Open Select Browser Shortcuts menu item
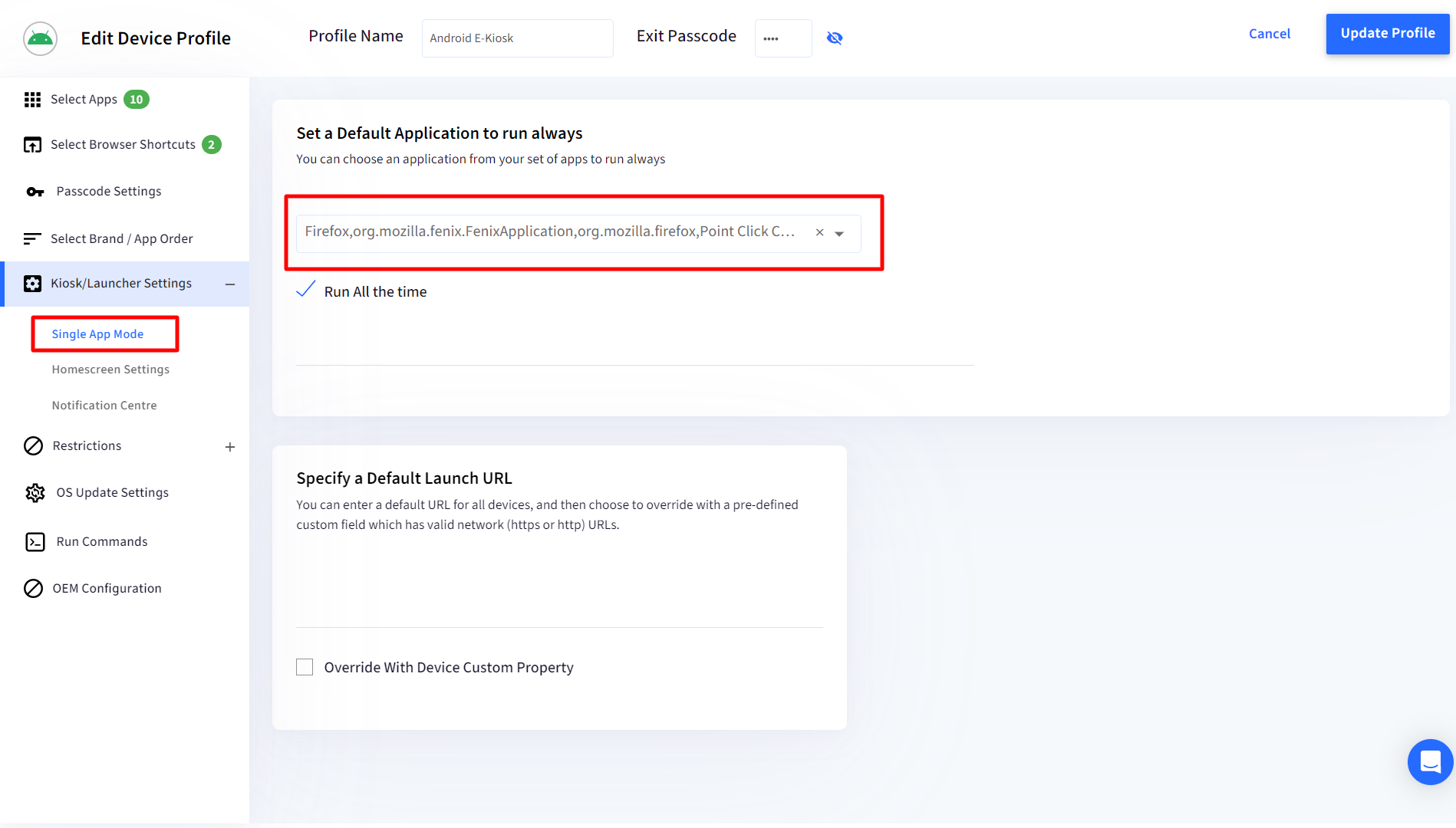This screenshot has width=1456, height=828. tap(124, 145)
